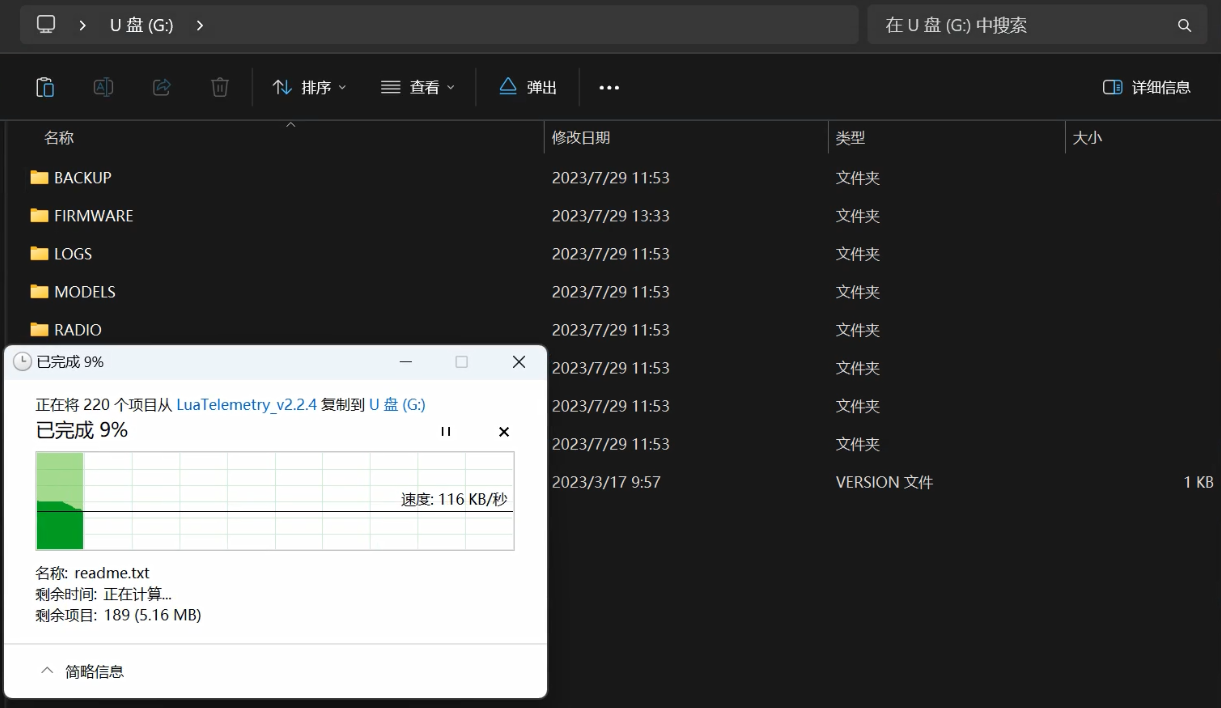The width and height of the screenshot is (1221, 708).
Task: Click the Rename icon in toolbar
Action: point(103,87)
